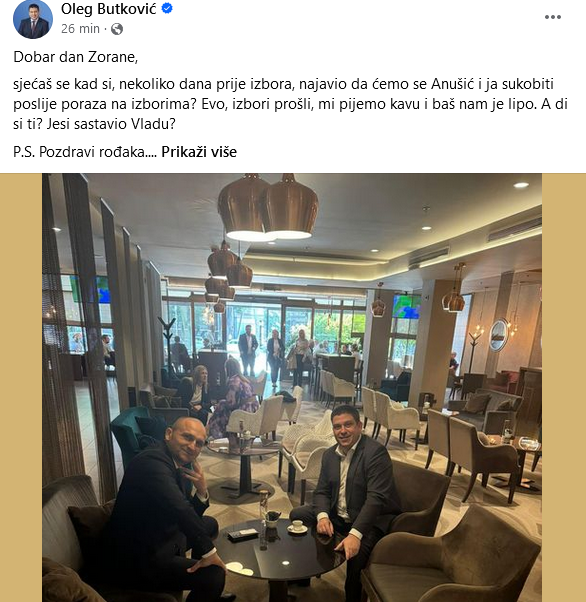586x602 pixels.
Task: Click the round wall mirror in photo
Action: coord(498,335)
